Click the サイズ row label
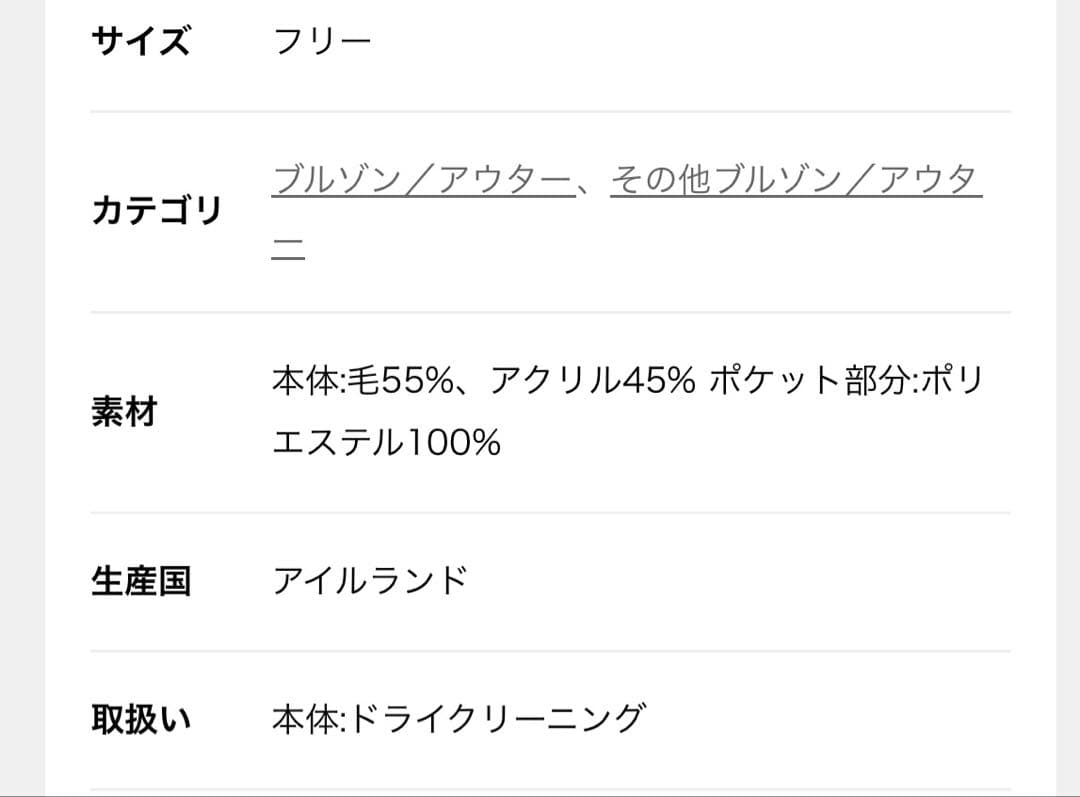This screenshot has height=797, width=1080. click(x=140, y=42)
